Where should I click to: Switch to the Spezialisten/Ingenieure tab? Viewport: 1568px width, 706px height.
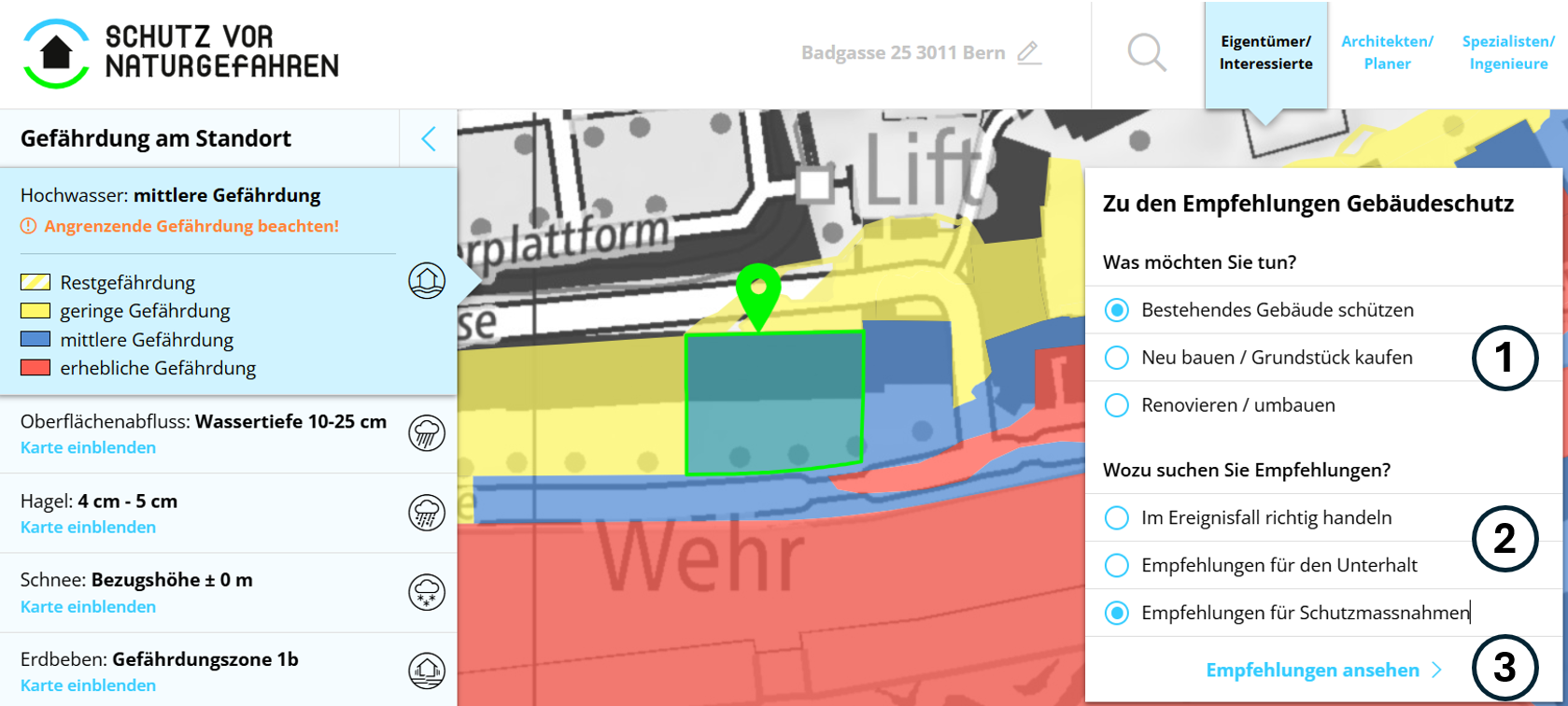(1508, 53)
